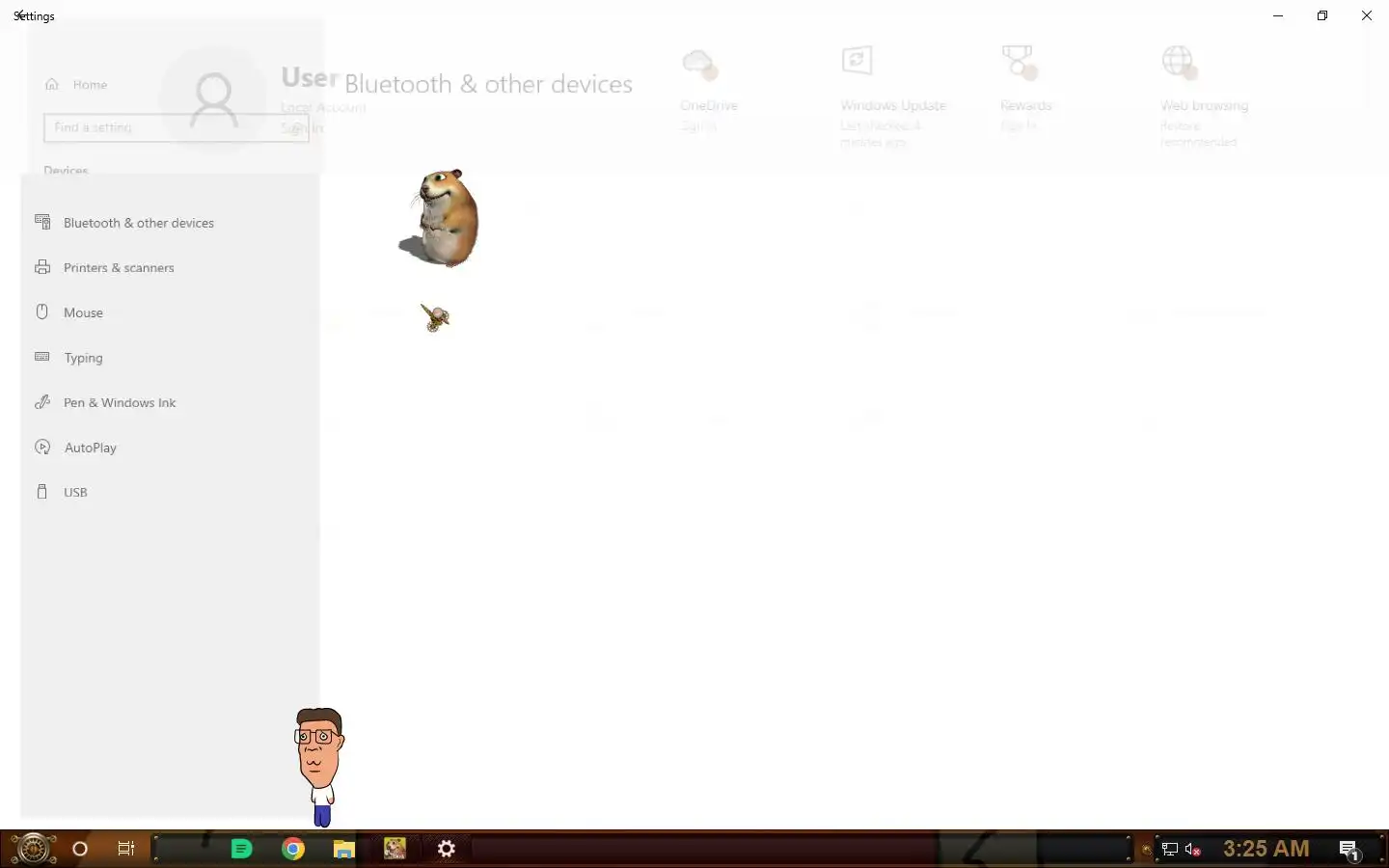Restore down the Settings window
Screen dimensions: 1389x868
[1322, 15]
